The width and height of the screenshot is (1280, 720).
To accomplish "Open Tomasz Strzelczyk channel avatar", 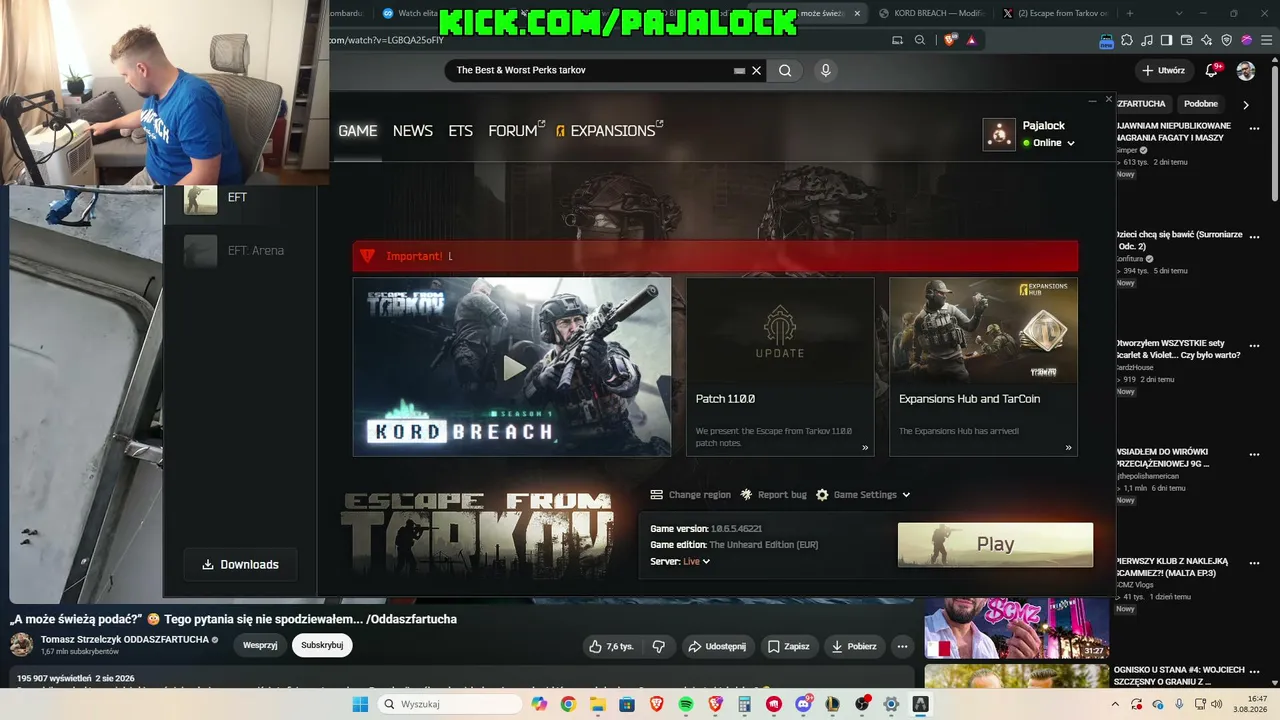I will point(22,644).
